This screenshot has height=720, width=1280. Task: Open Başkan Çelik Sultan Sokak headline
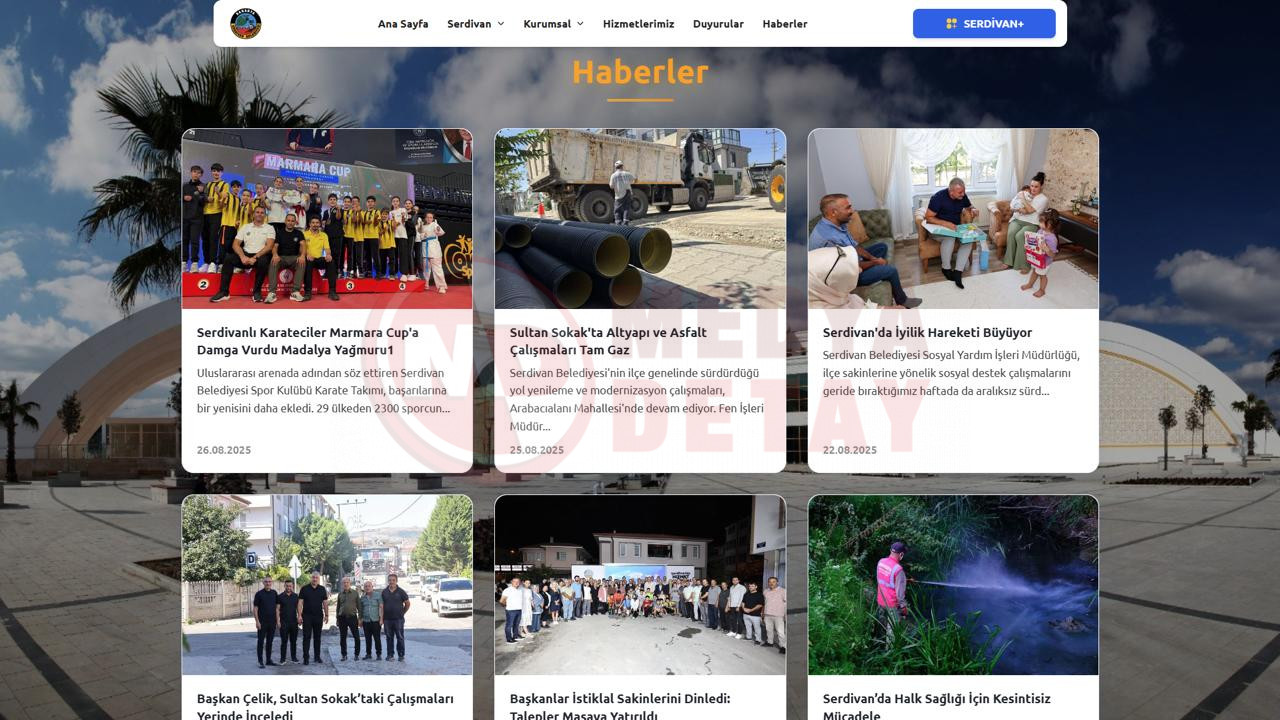coord(325,706)
